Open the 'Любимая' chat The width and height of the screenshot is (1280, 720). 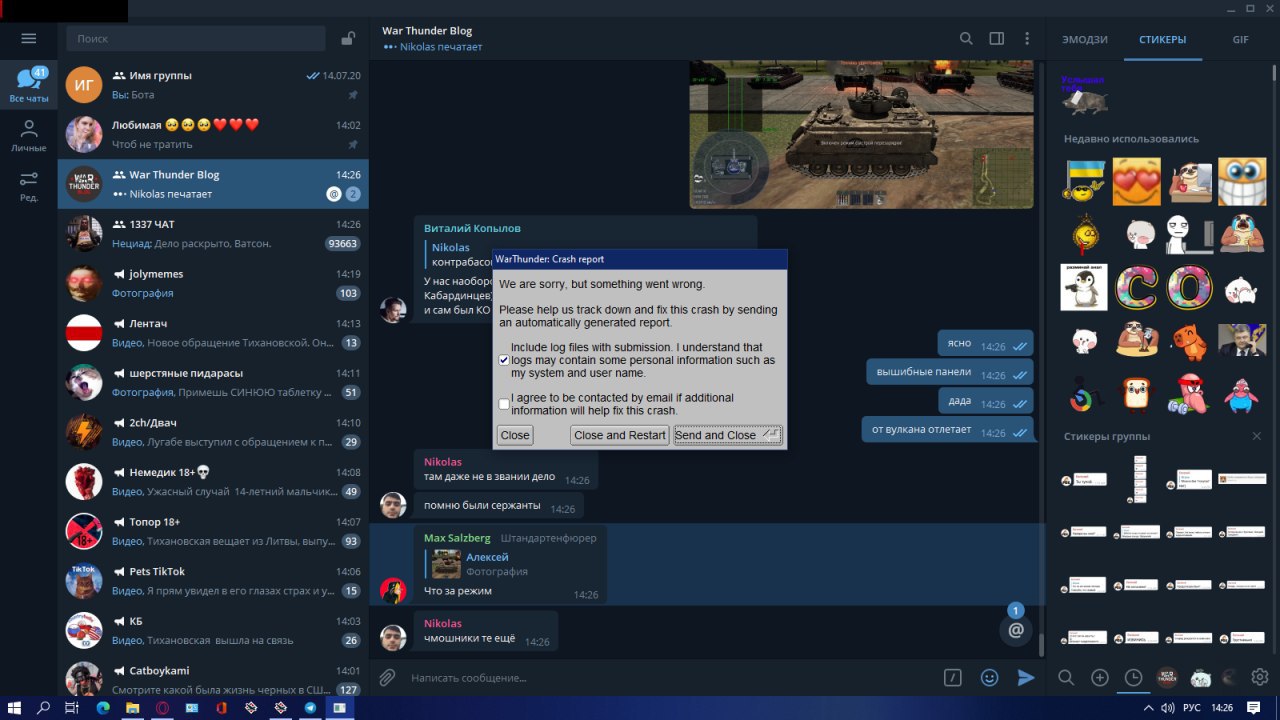213,134
